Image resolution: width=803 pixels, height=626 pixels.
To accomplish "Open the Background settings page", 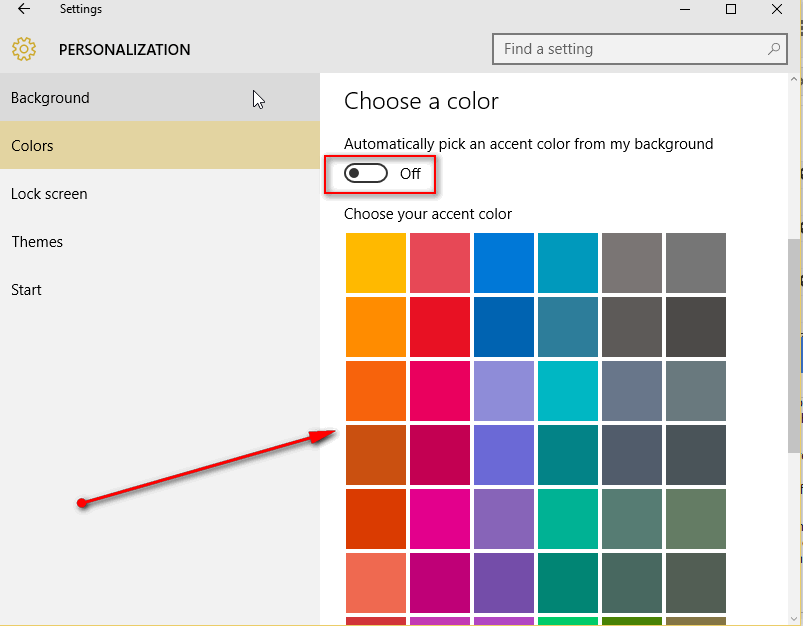I will pyautogui.click(x=160, y=97).
